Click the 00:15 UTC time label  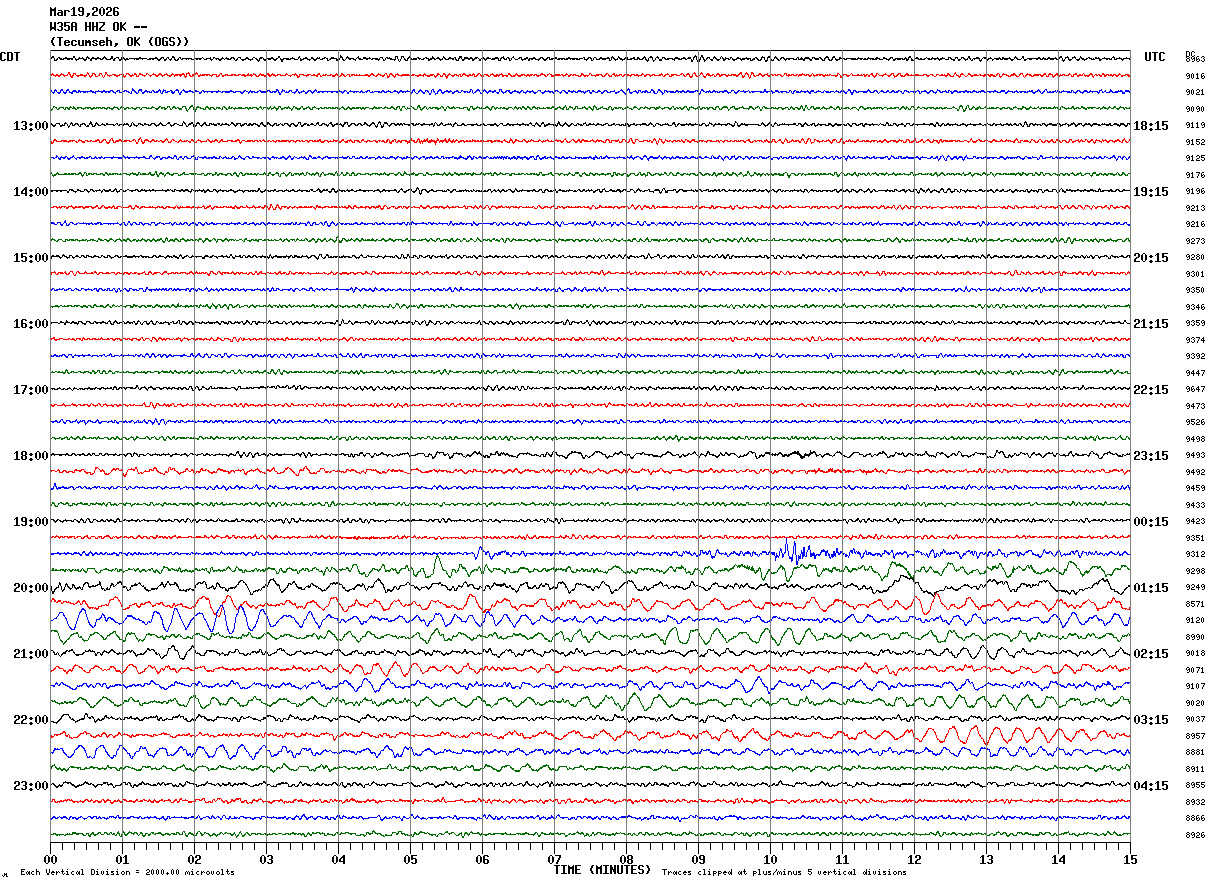(x=1151, y=522)
